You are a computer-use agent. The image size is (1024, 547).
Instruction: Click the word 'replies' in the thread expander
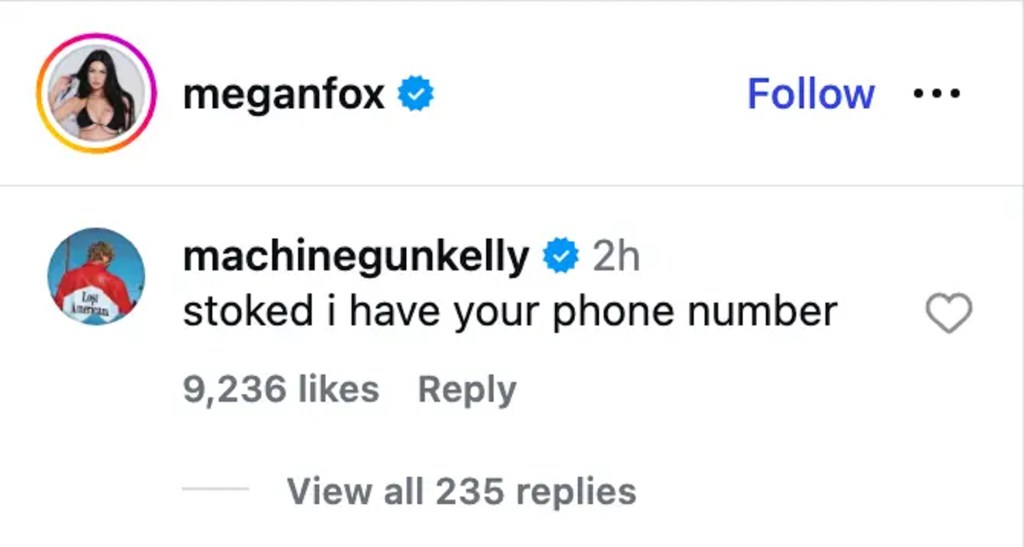(x=576, y=492)
